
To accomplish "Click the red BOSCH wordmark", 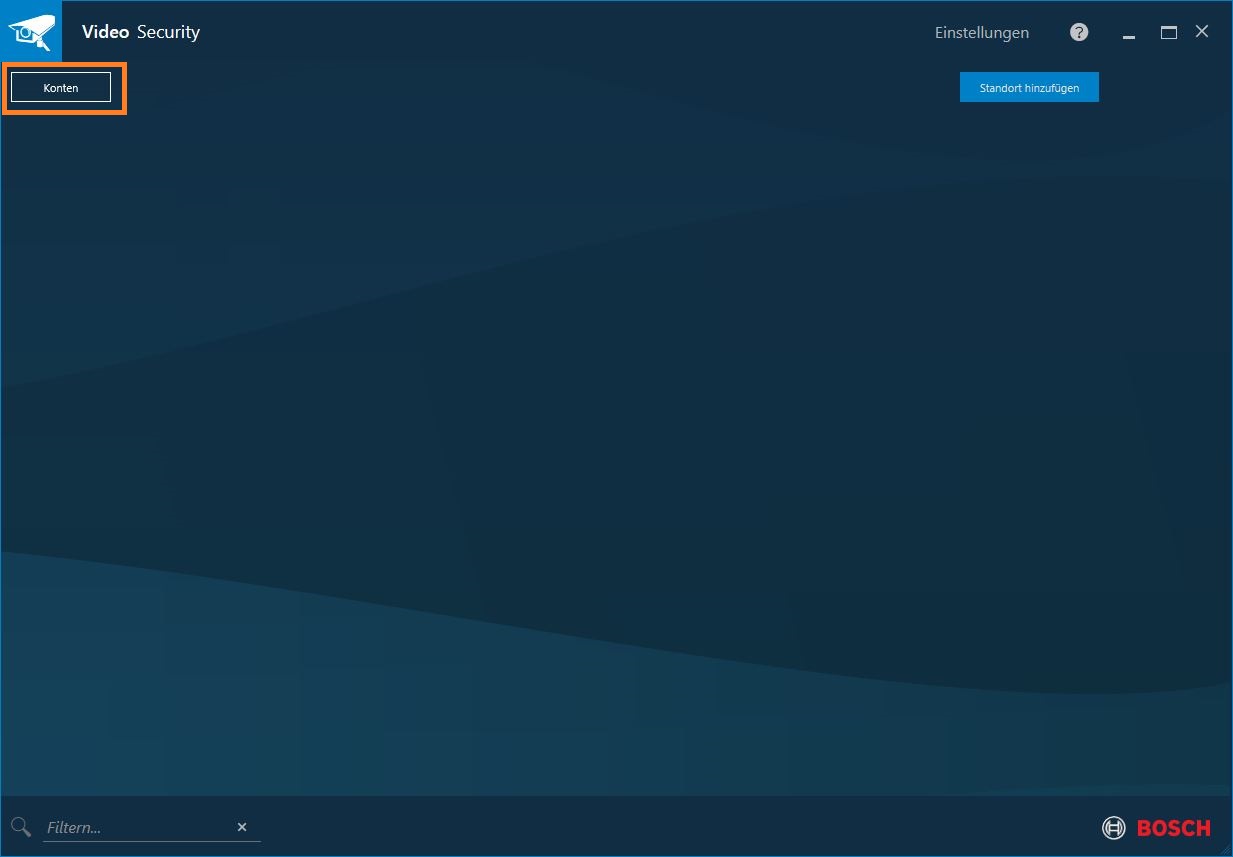I will tap(1173, 828).
